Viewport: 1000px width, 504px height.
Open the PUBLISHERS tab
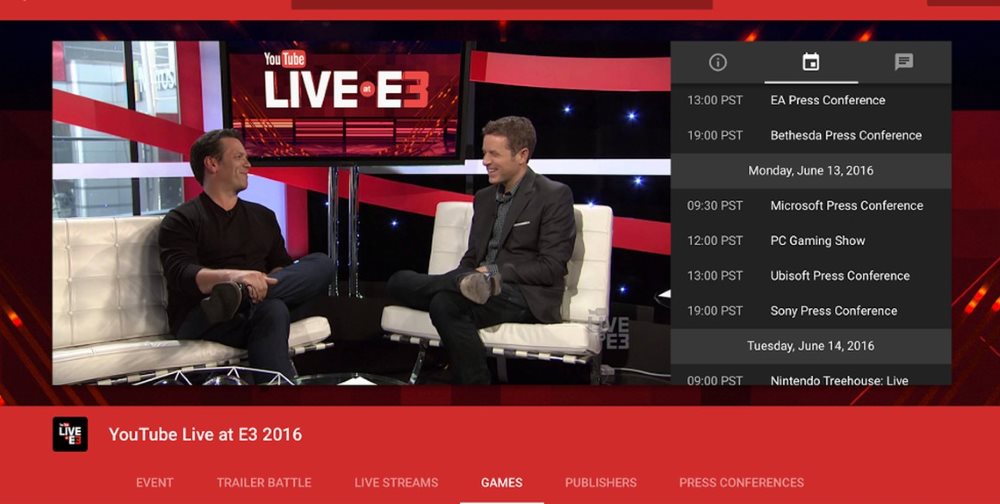click(x=601, y=483)
